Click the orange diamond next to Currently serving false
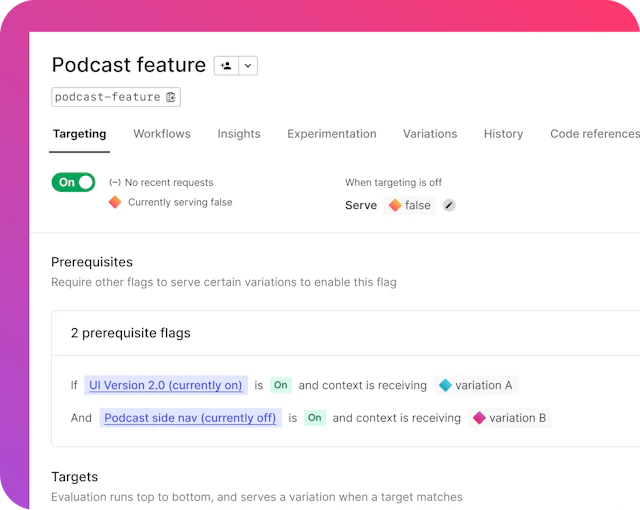The image size is (640, 510). tap(115, 202)
